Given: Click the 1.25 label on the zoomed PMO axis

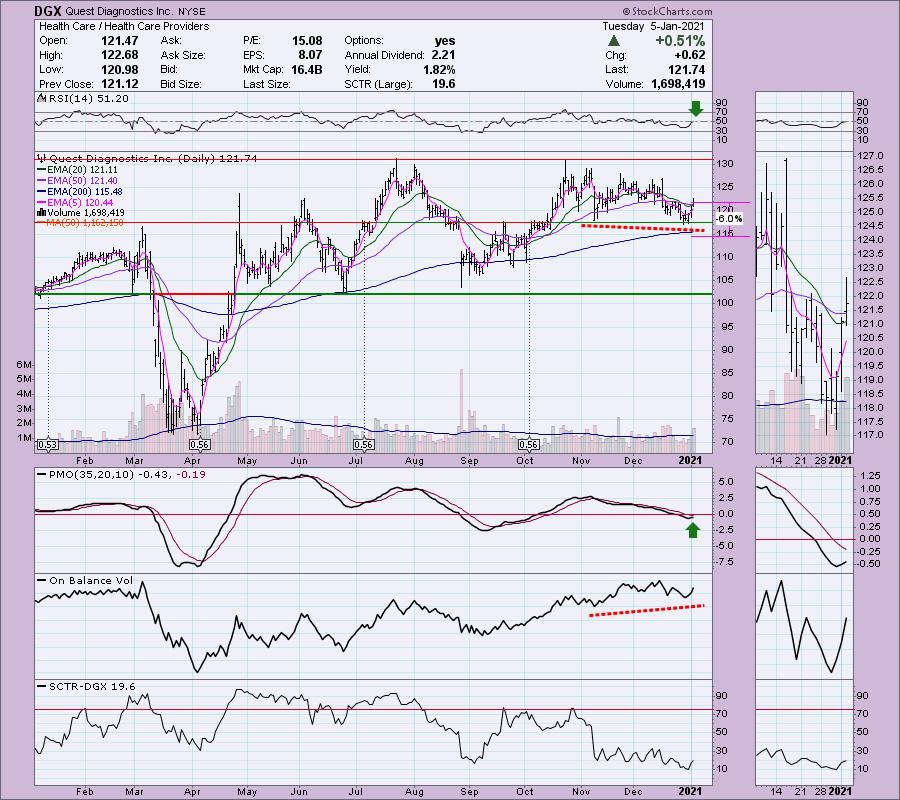Looking at the screenshot, I should click(870, 476).
